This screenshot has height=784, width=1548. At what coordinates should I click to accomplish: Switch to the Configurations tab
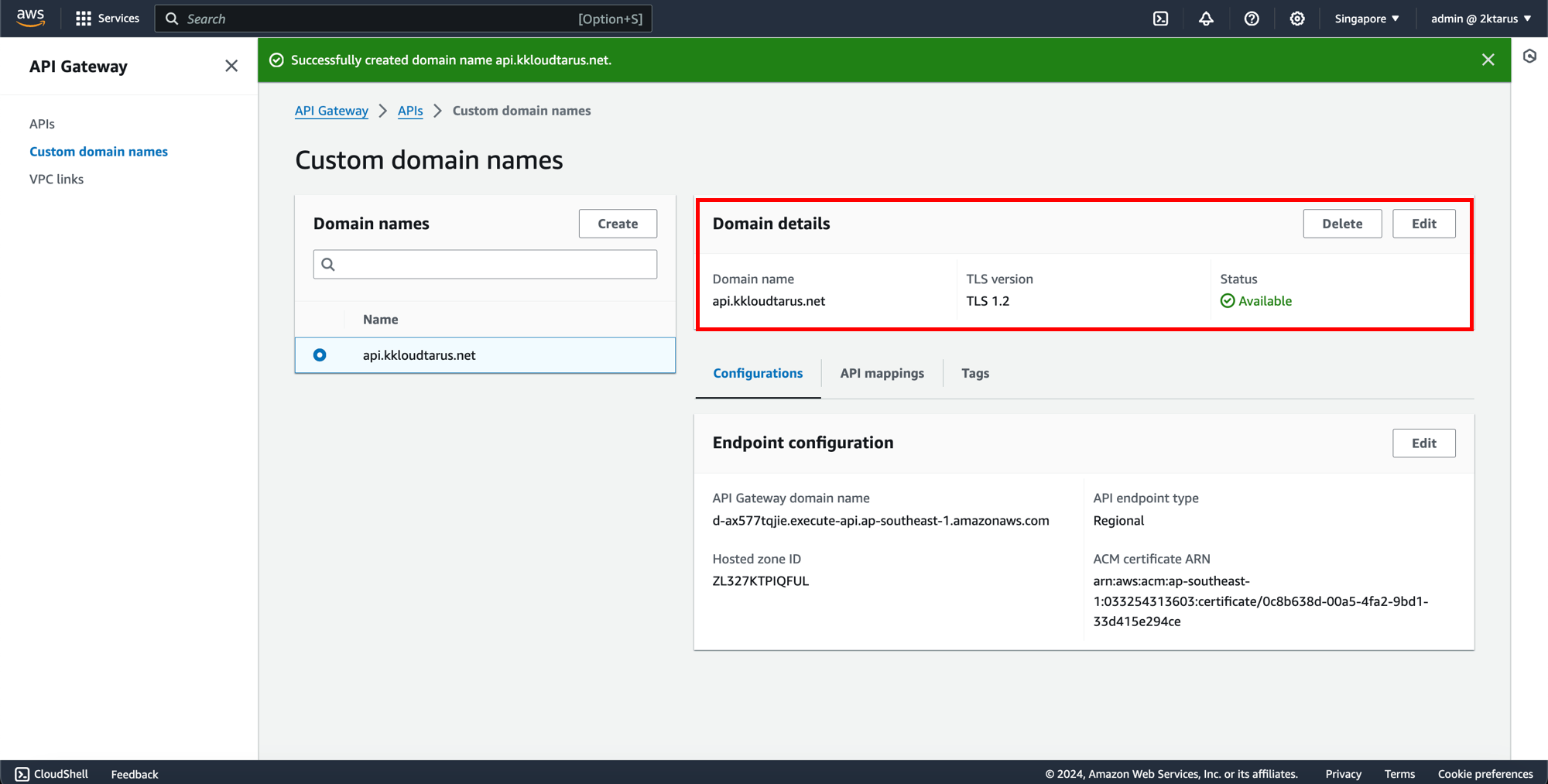tap(758, 373)
